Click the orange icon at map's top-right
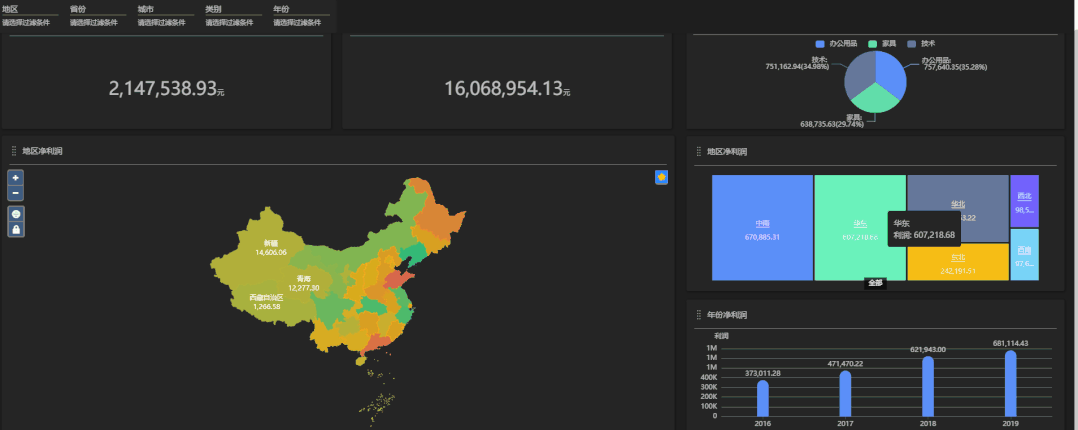This screenshot has width=1078, height=430. click(x=661, y=177)
